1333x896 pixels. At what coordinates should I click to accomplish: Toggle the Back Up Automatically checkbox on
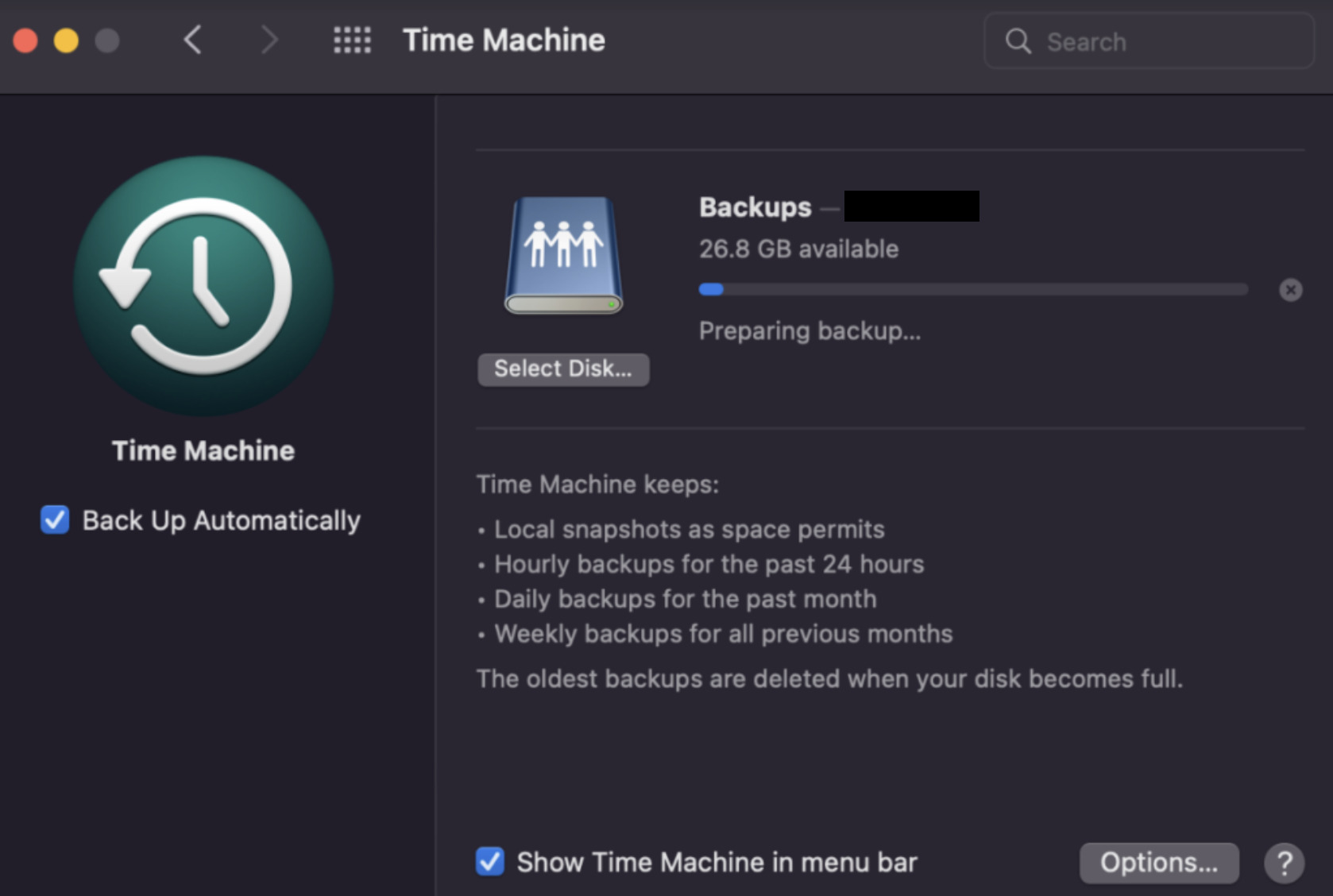click(x=54, y=520)
